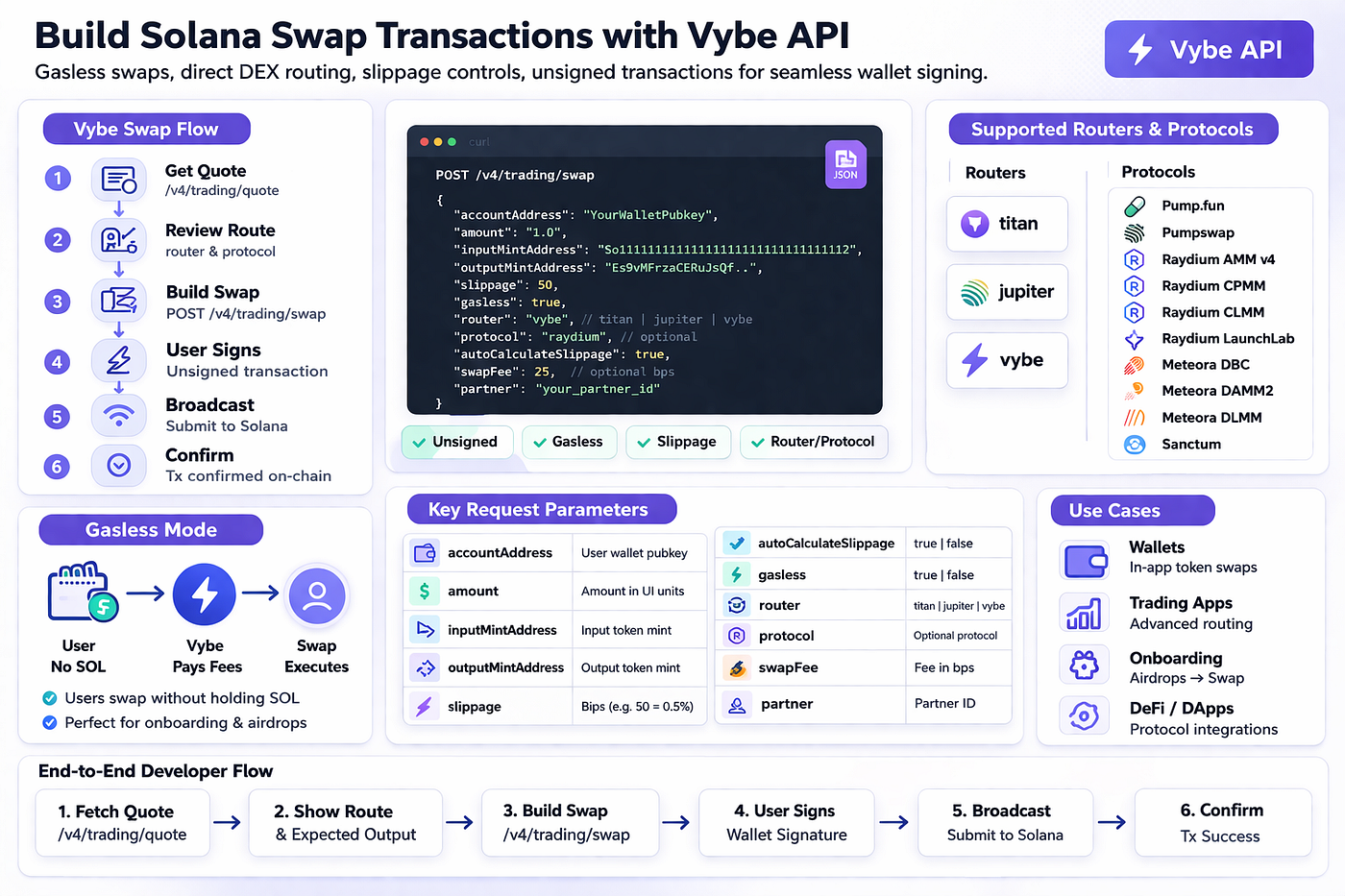Image resolution: width=1345 pixels, height=896 pixels.
Task: Select the Trading Apps chart icon
Action: [x=1085, y=613]
